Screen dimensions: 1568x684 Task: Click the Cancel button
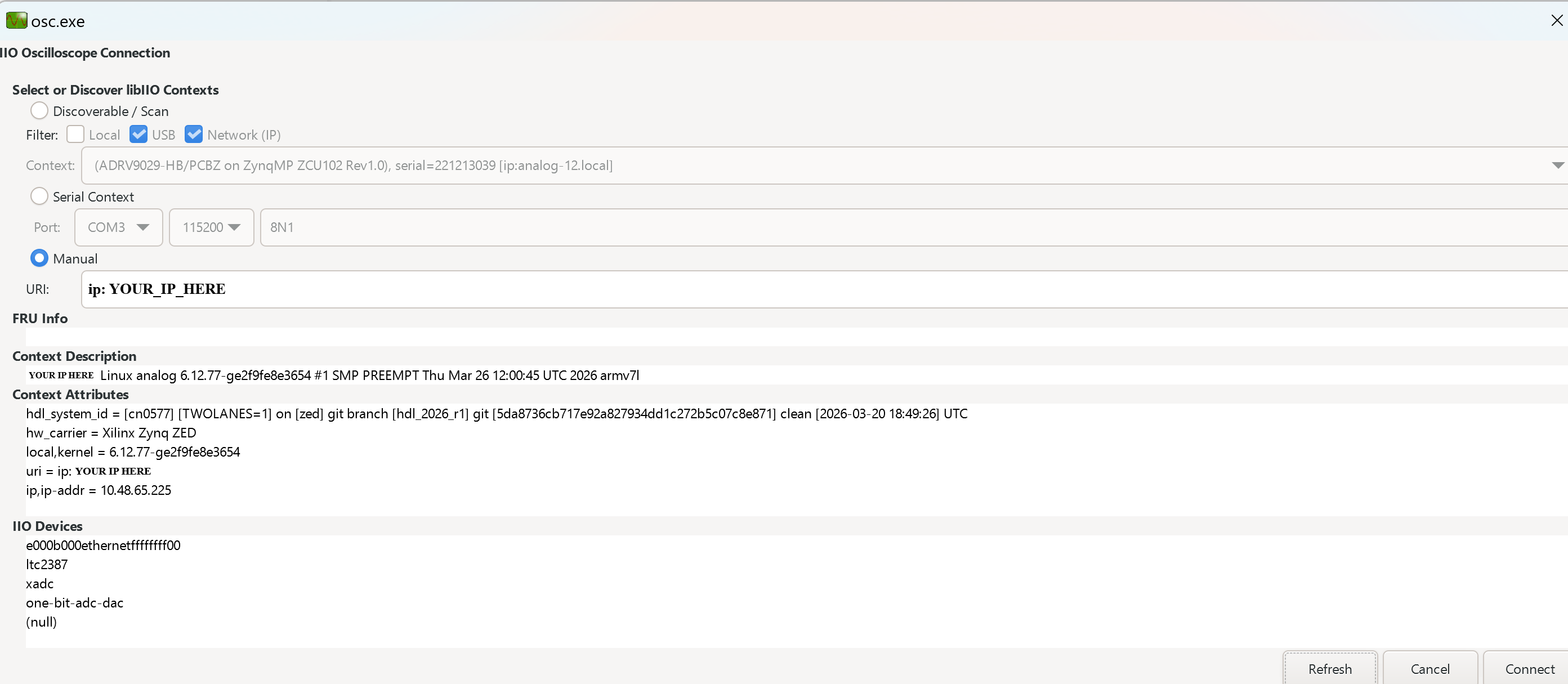[x=1430, y=669]
